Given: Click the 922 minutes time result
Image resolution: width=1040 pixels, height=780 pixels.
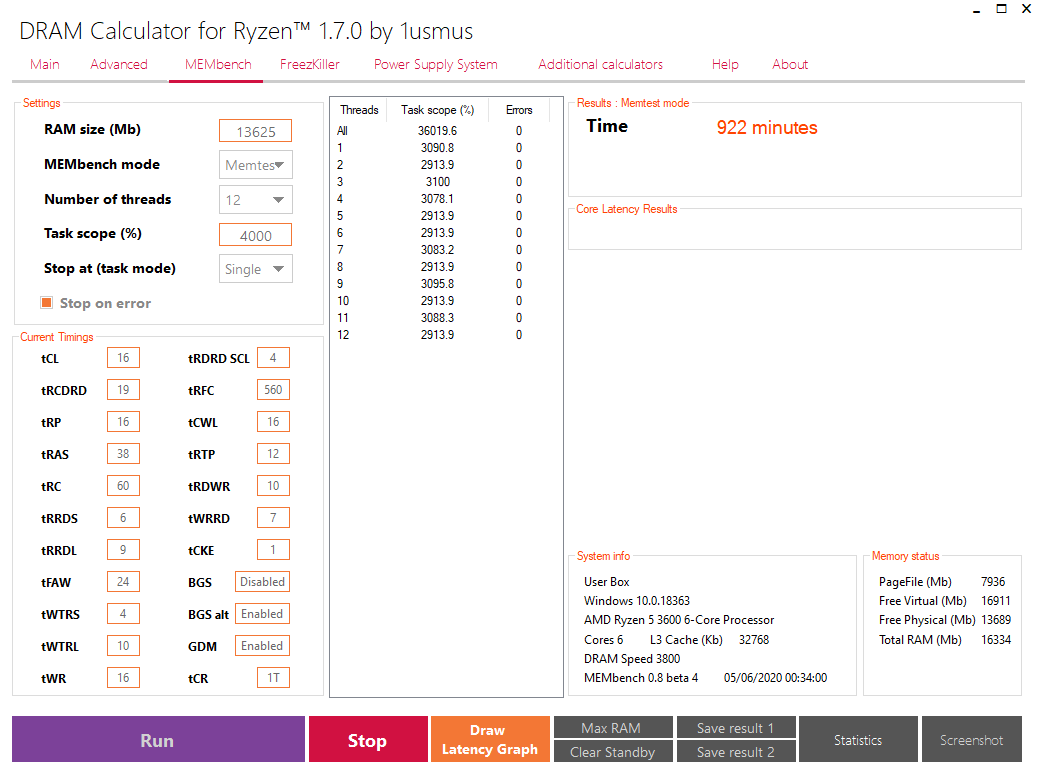Looking at the screenshot, I should pos(767,127).
